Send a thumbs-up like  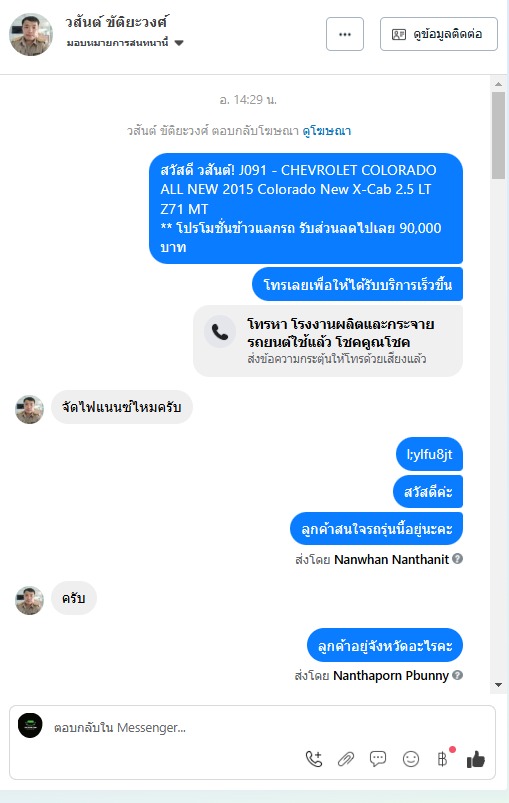point(476,759)
